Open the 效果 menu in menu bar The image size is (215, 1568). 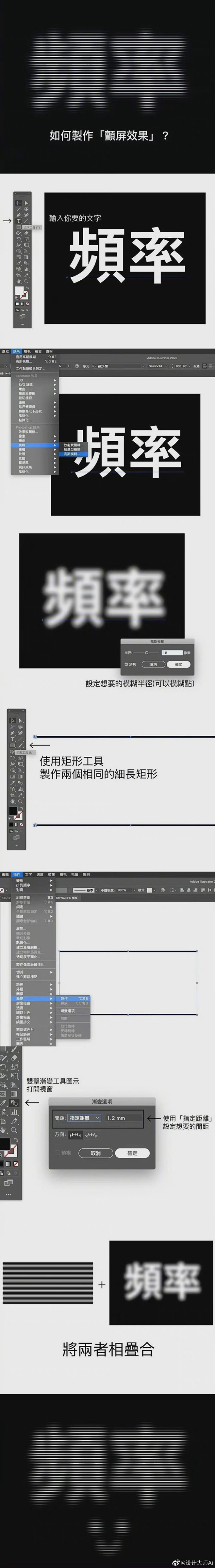pyautogui.click(x=16, y=351)
